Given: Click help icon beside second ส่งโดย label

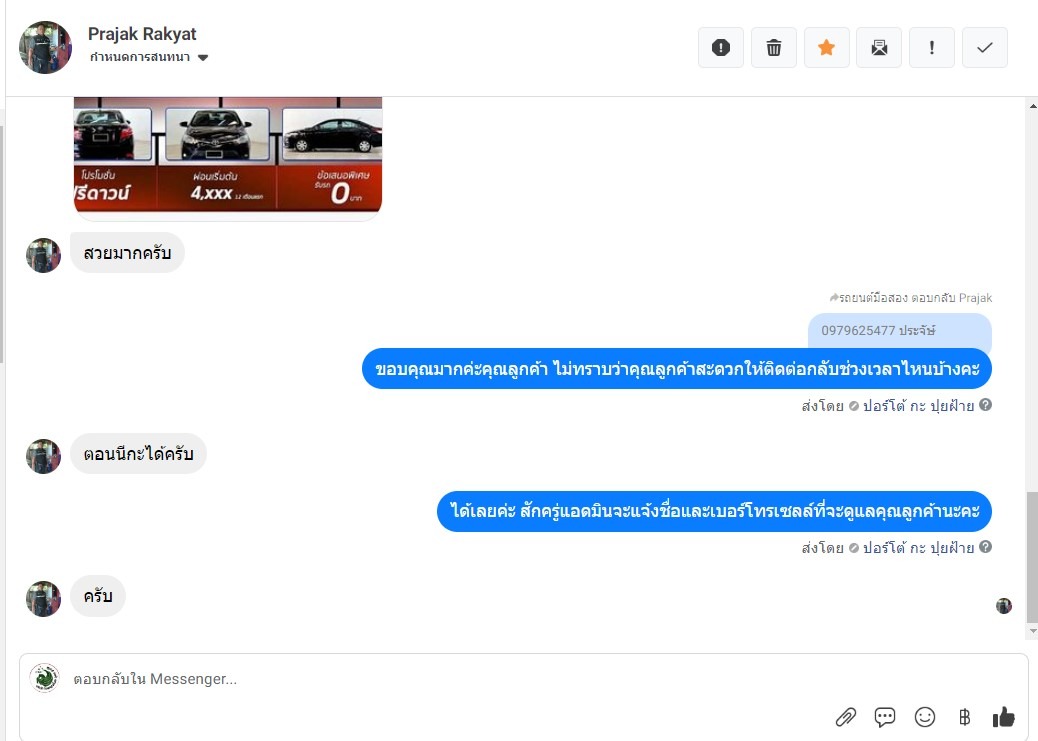Looking at the screenshot, I should tap(985, 546).
